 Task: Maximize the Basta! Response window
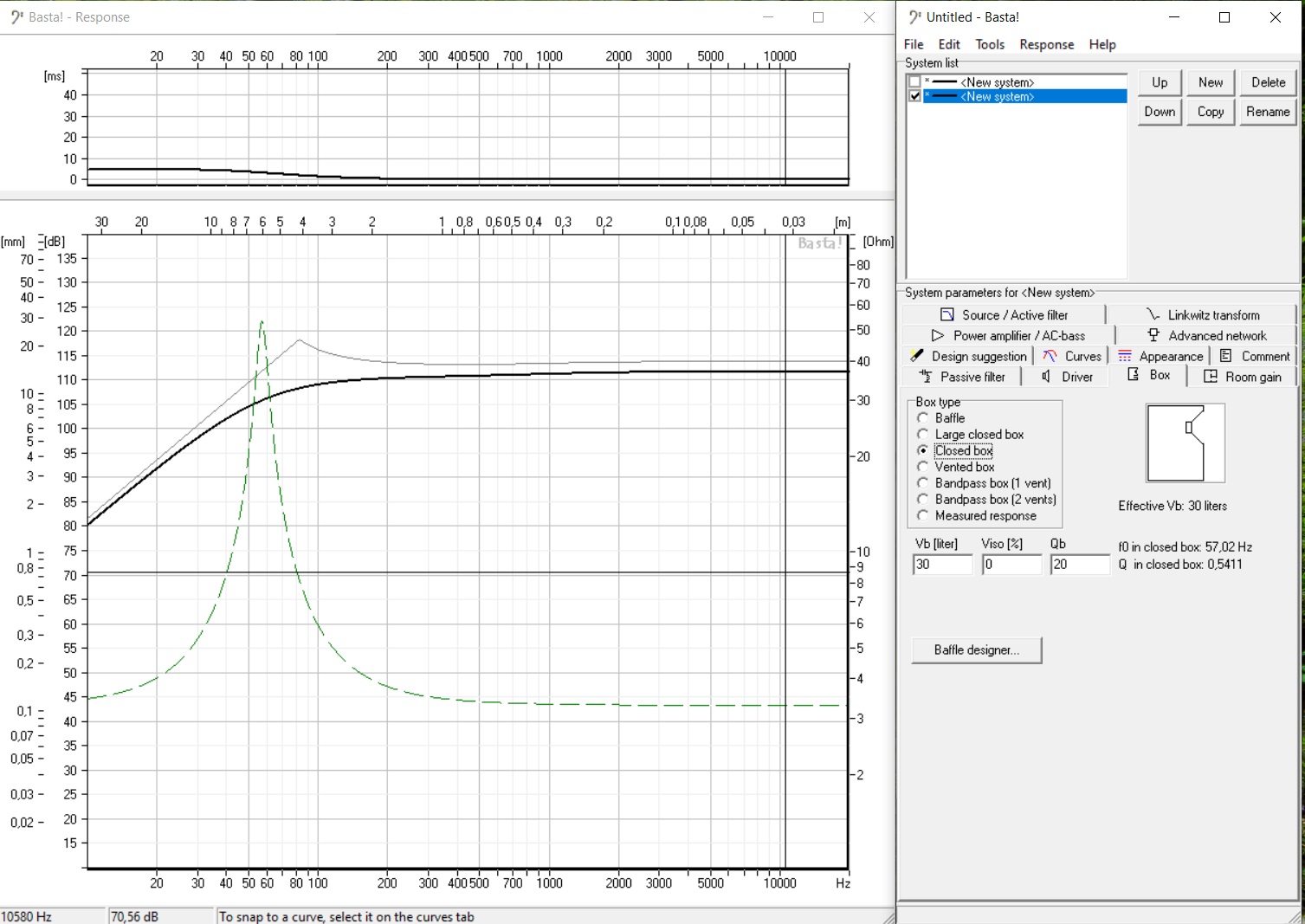point(818,17)
